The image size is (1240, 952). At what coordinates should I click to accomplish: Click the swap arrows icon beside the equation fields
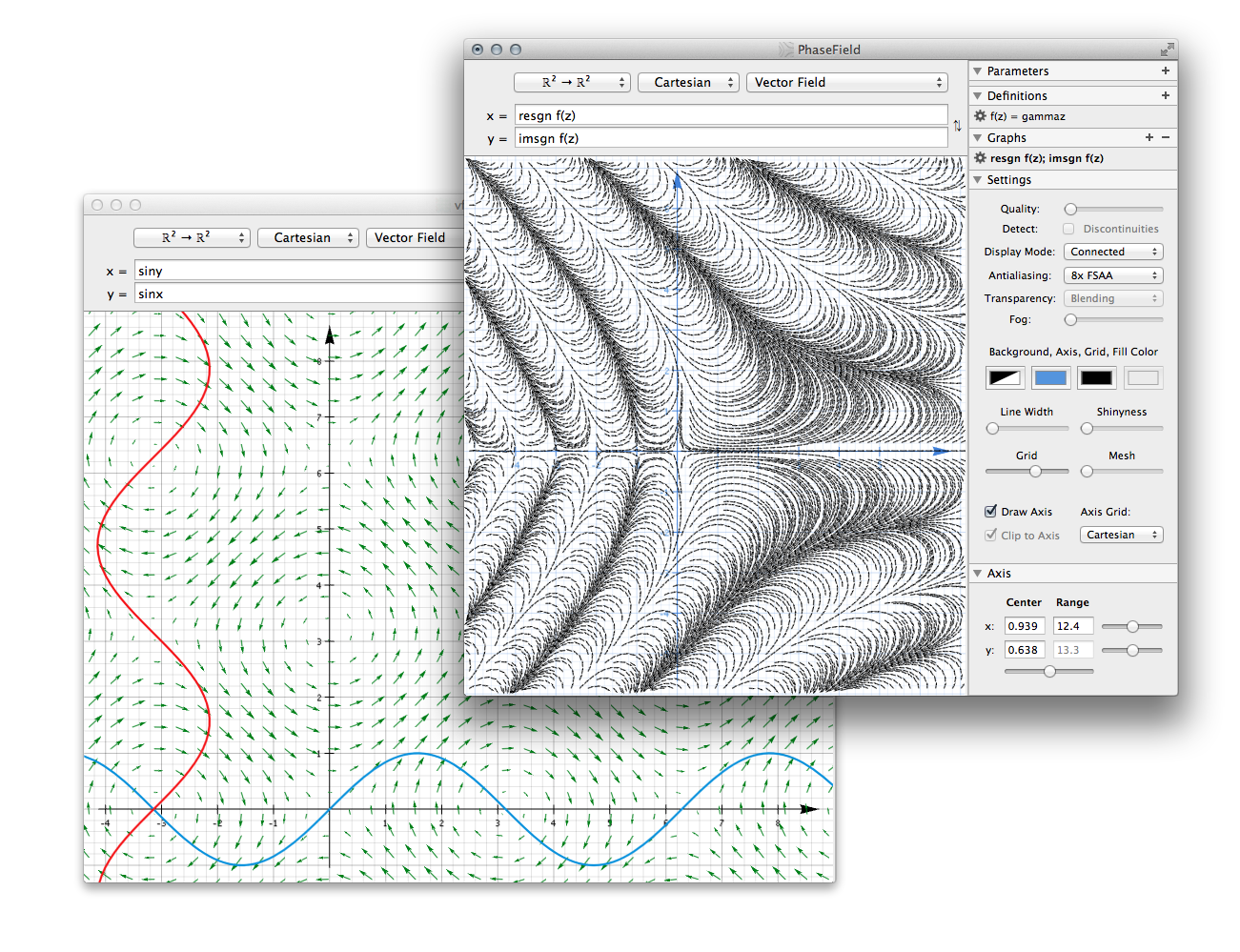957,126
